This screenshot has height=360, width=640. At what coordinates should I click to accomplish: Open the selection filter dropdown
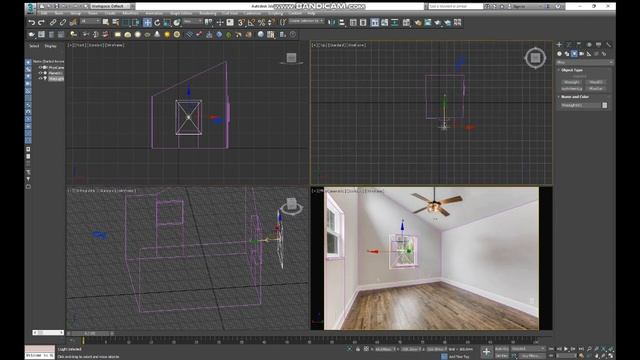pos(90,21)
